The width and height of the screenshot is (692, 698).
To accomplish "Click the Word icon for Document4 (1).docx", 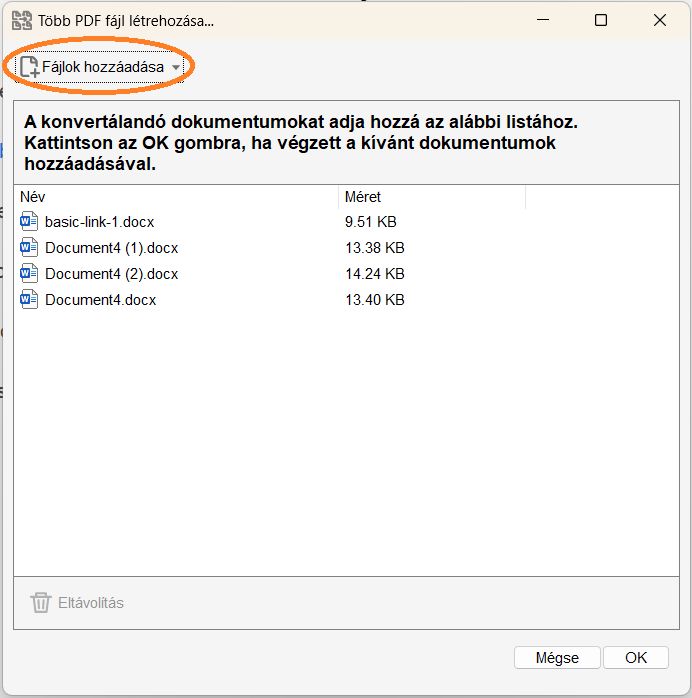I will 29,248.
